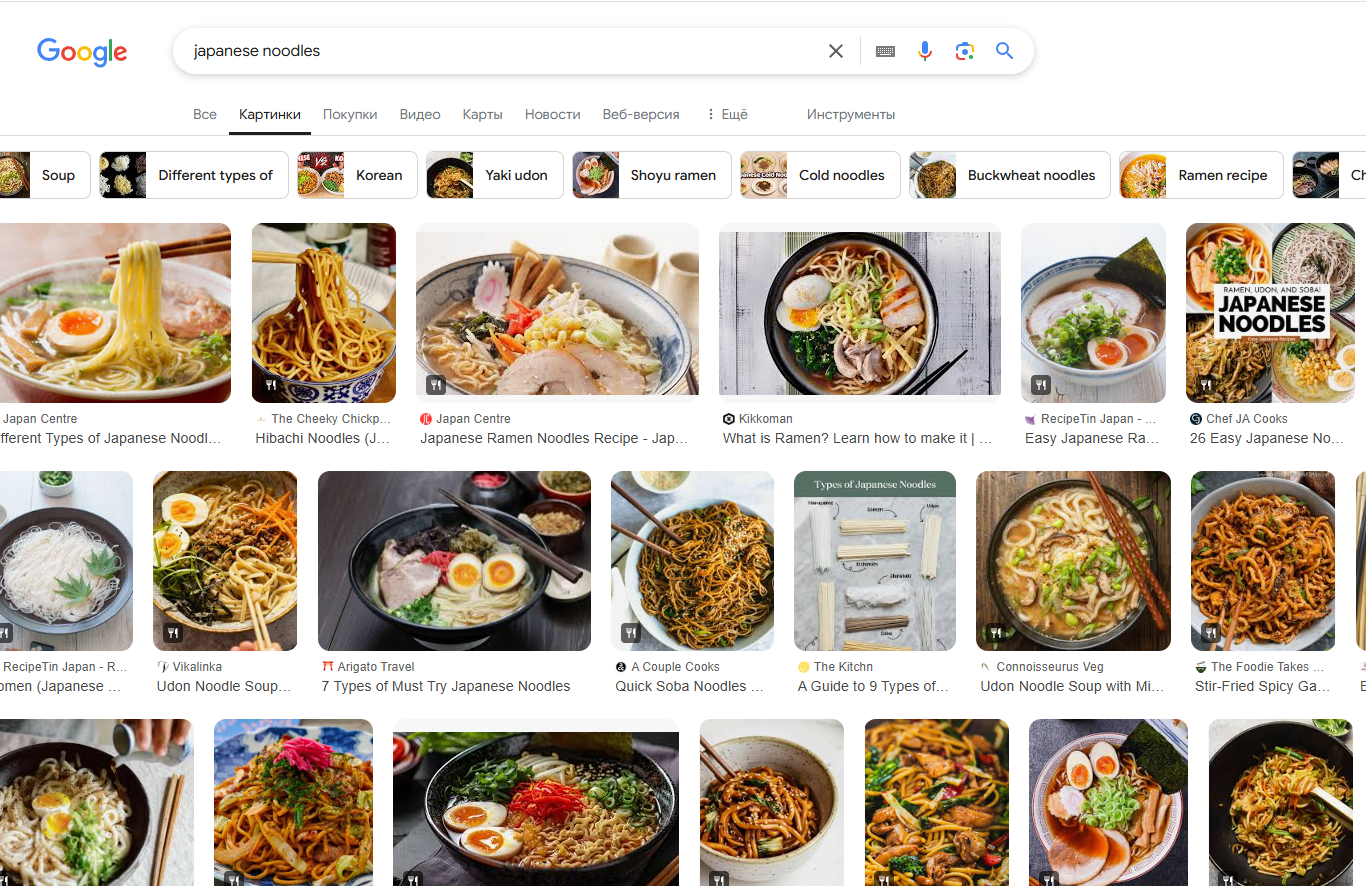Open the Types of Japanese Noodles guide thumbnail
This screenshot has height=886, width=1366.
tap(875, 561)
